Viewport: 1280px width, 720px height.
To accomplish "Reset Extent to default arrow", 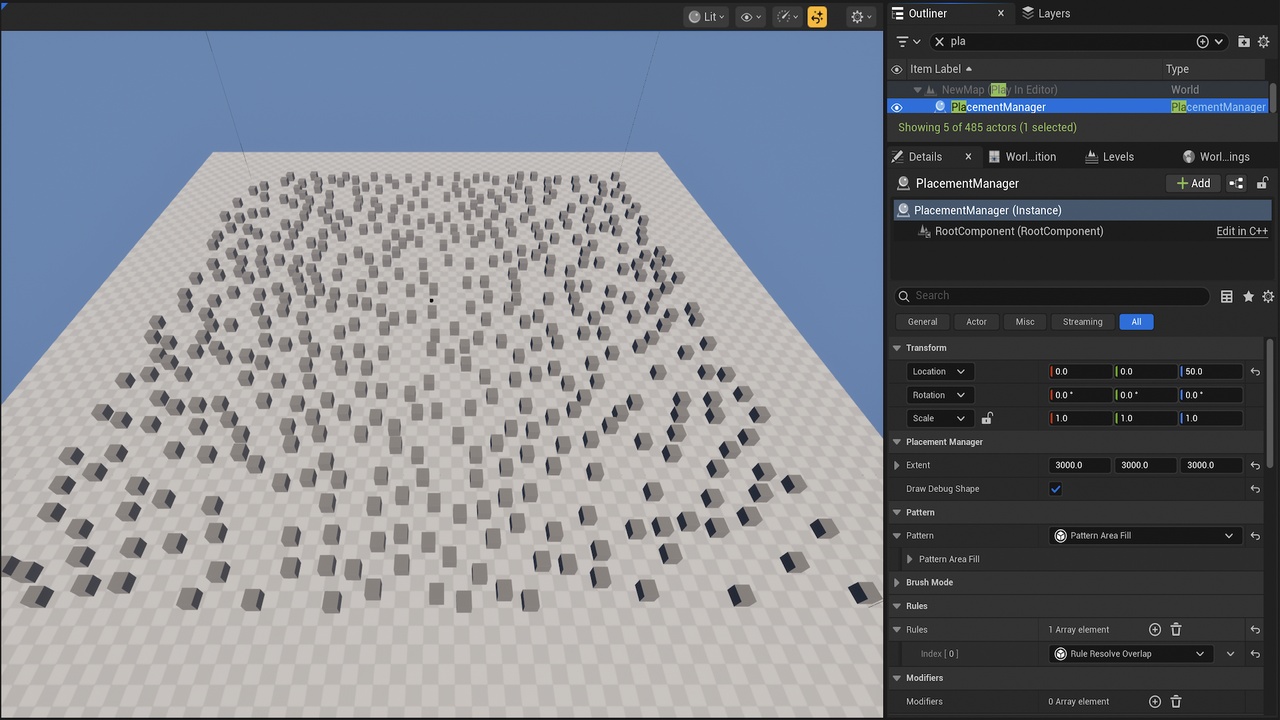I will tap(1255, 465).
